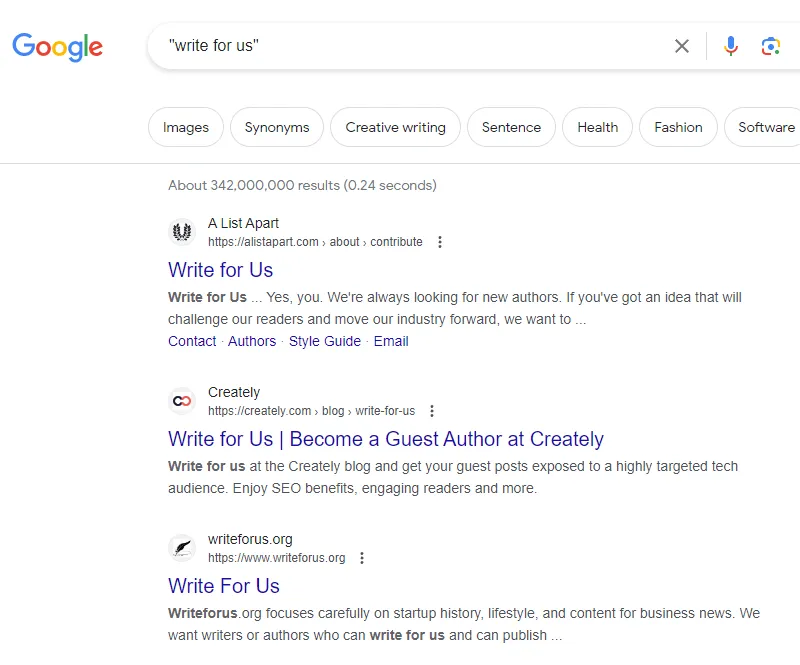The height and width of the screenshot is (665, 800).
Task: Click the writeforus.org site favicon
Action: (x=182, y=547)
